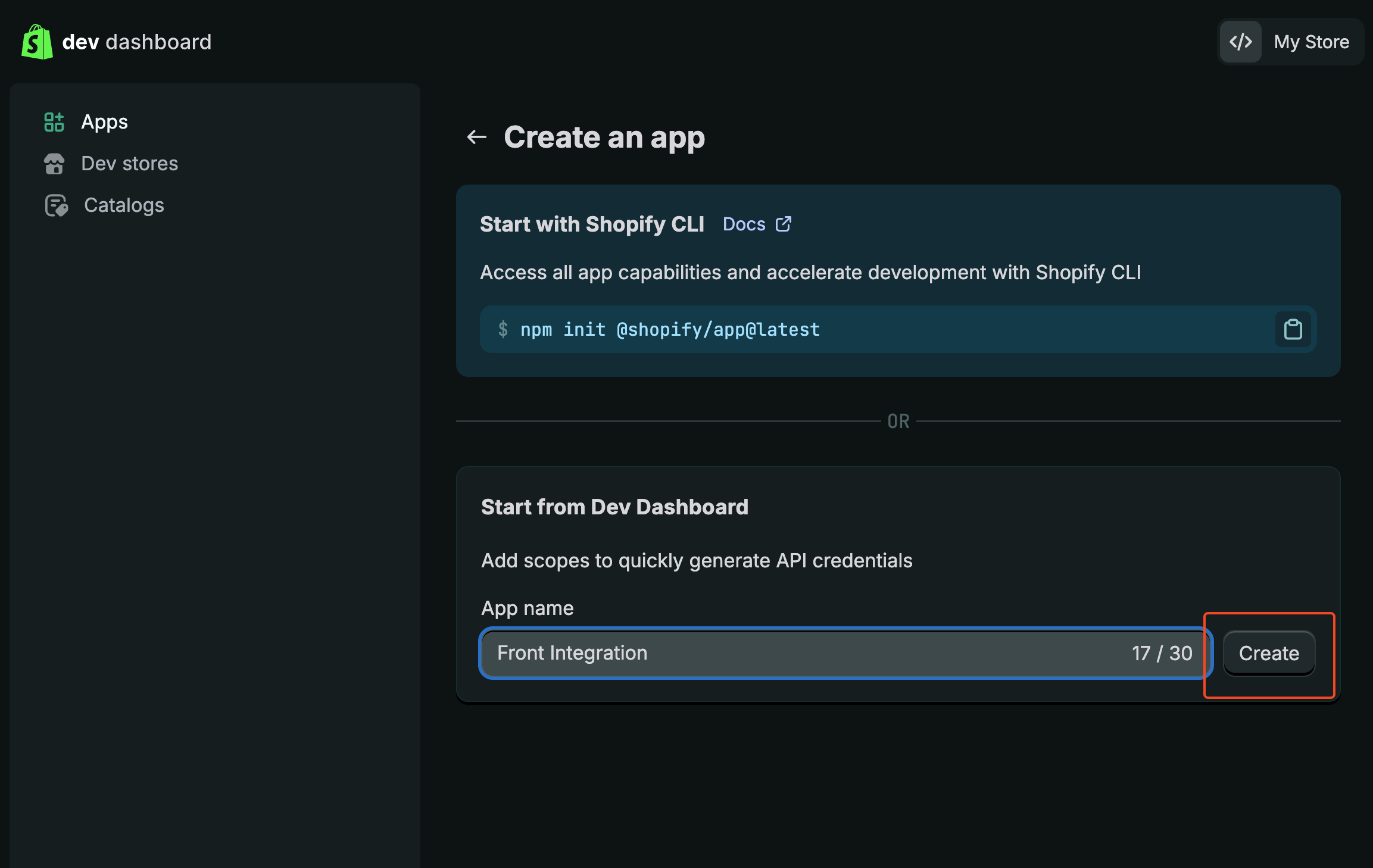This screenshot has height=868, width=1373.
Task: Click the Shopify bag logo
Action: coord(37,42)
